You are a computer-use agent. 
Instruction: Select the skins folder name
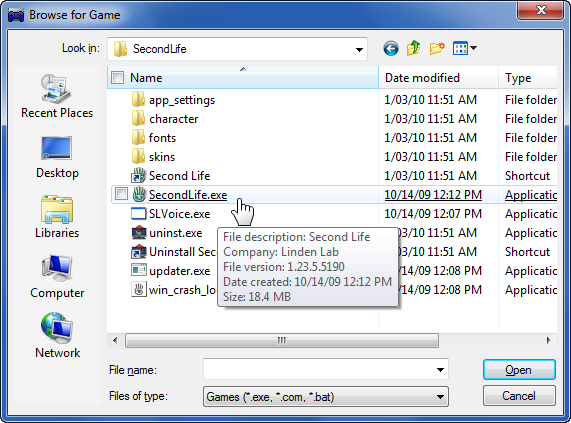(162, 157)
